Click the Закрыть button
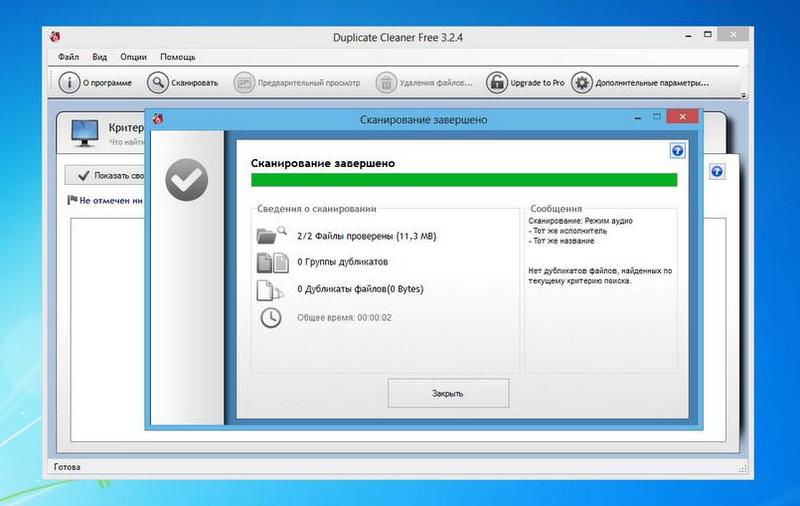 448,393
